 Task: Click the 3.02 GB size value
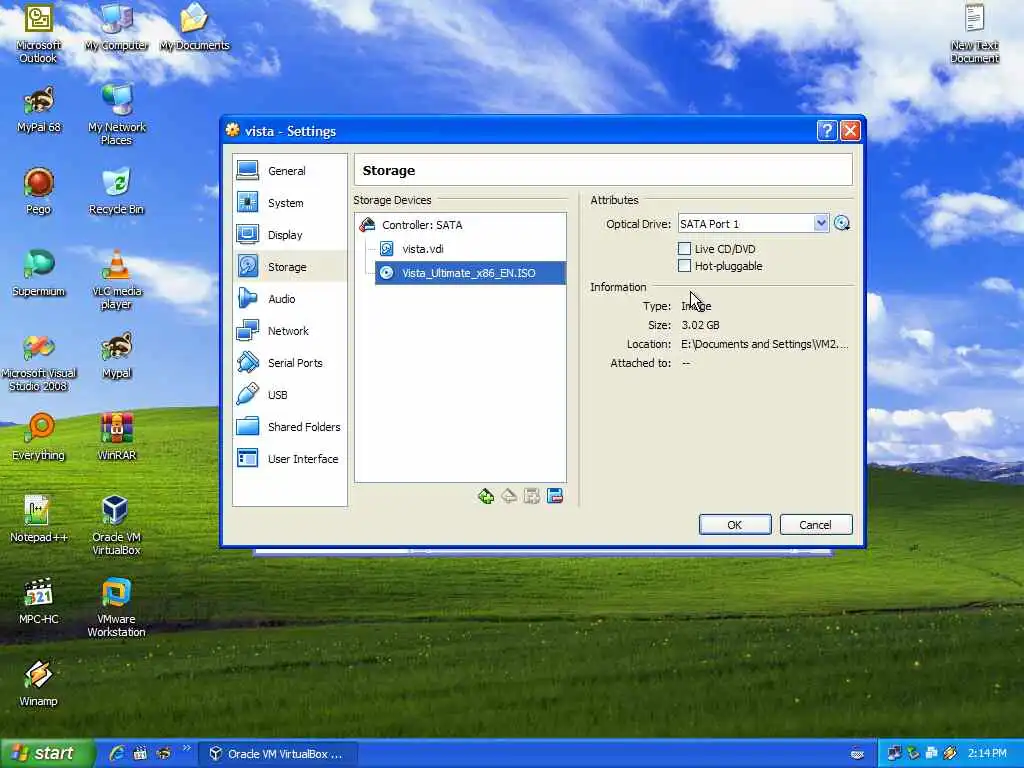700,325
